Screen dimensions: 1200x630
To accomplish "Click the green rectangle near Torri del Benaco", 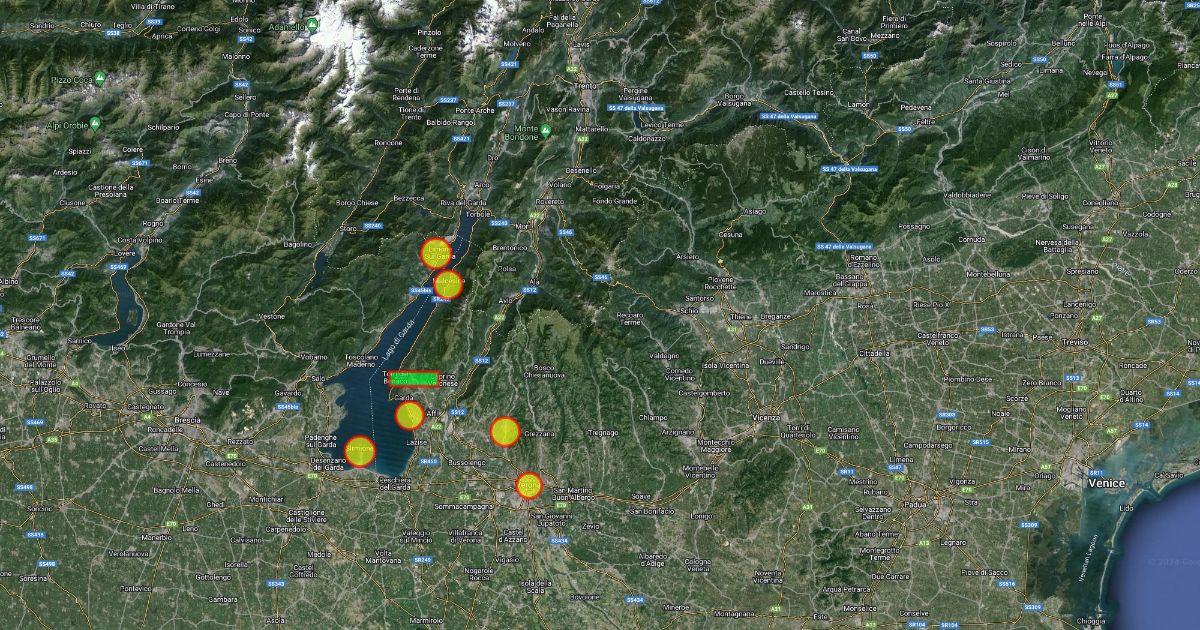I will pyautogui.click(x=411, y=378).
